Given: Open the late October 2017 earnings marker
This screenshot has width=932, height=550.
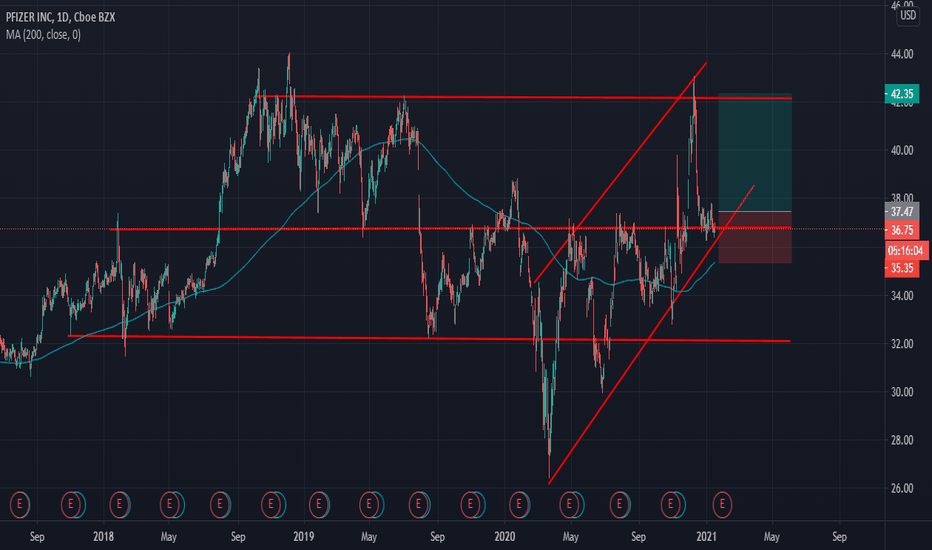Looking at the screenshot, I should click(x=71, y=505).
